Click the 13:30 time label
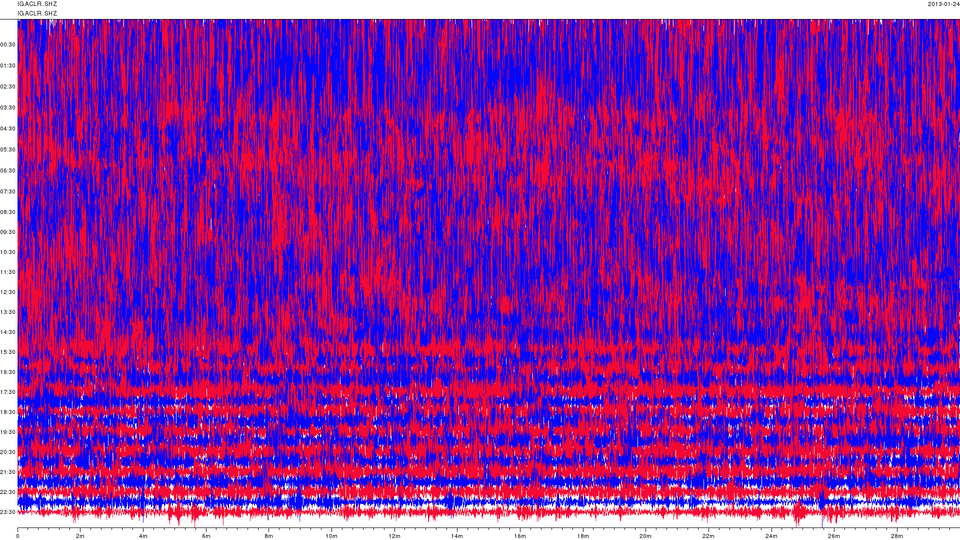The image size is (960, 540). tap(7, 312)
